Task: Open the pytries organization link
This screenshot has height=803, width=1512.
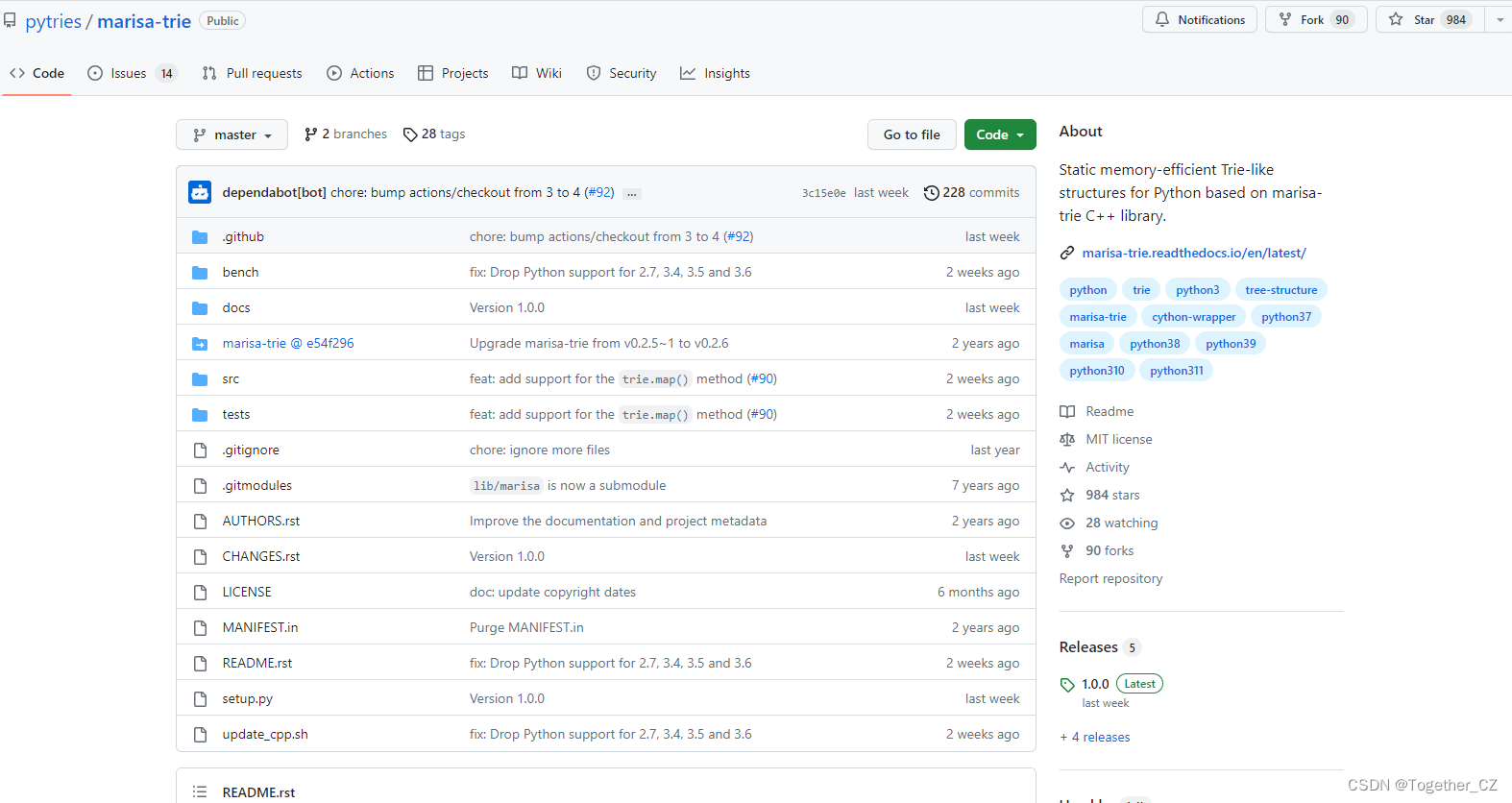Action: 53,21
